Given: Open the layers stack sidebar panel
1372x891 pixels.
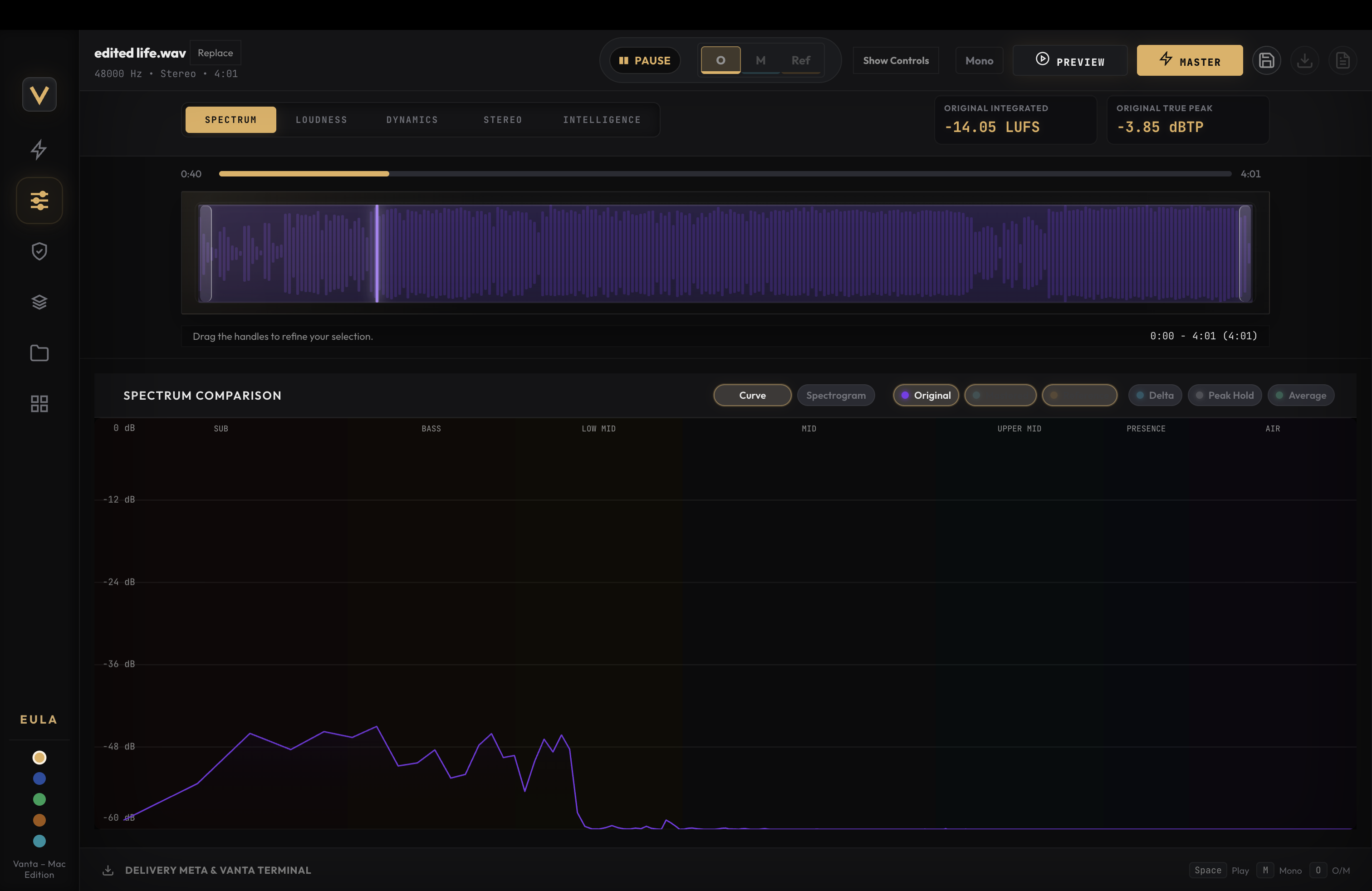Looking at the screenshot, I should coord(39,302).
